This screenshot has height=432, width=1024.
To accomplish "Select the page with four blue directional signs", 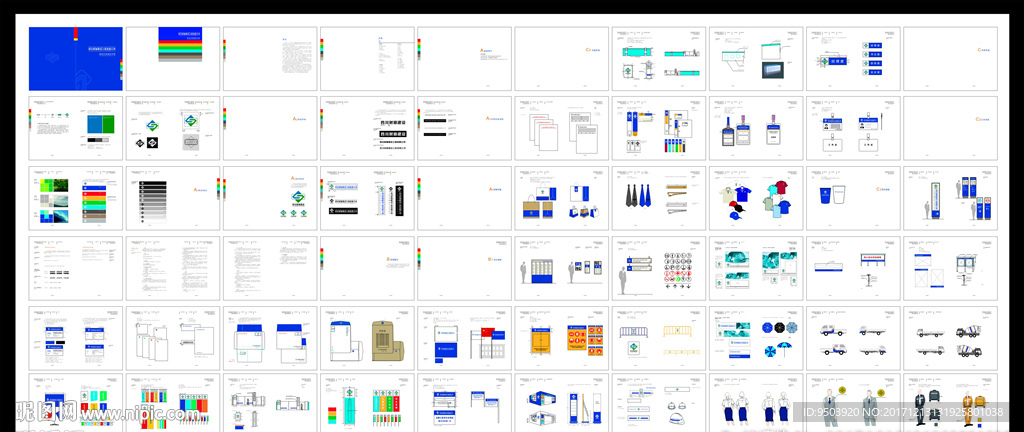I will click(854, 59).
